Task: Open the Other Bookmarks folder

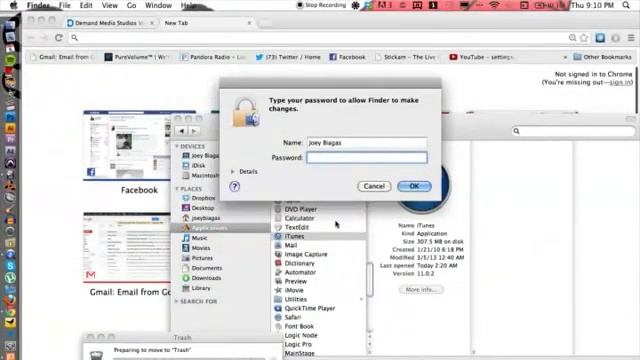Action: pyautogui.click(x=602, y=57)
